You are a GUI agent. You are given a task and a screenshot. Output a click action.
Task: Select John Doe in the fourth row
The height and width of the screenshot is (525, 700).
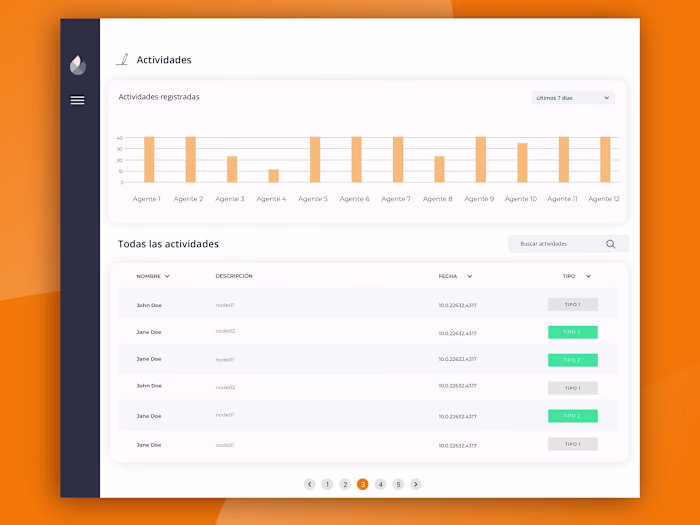click(x=149, y=386)
